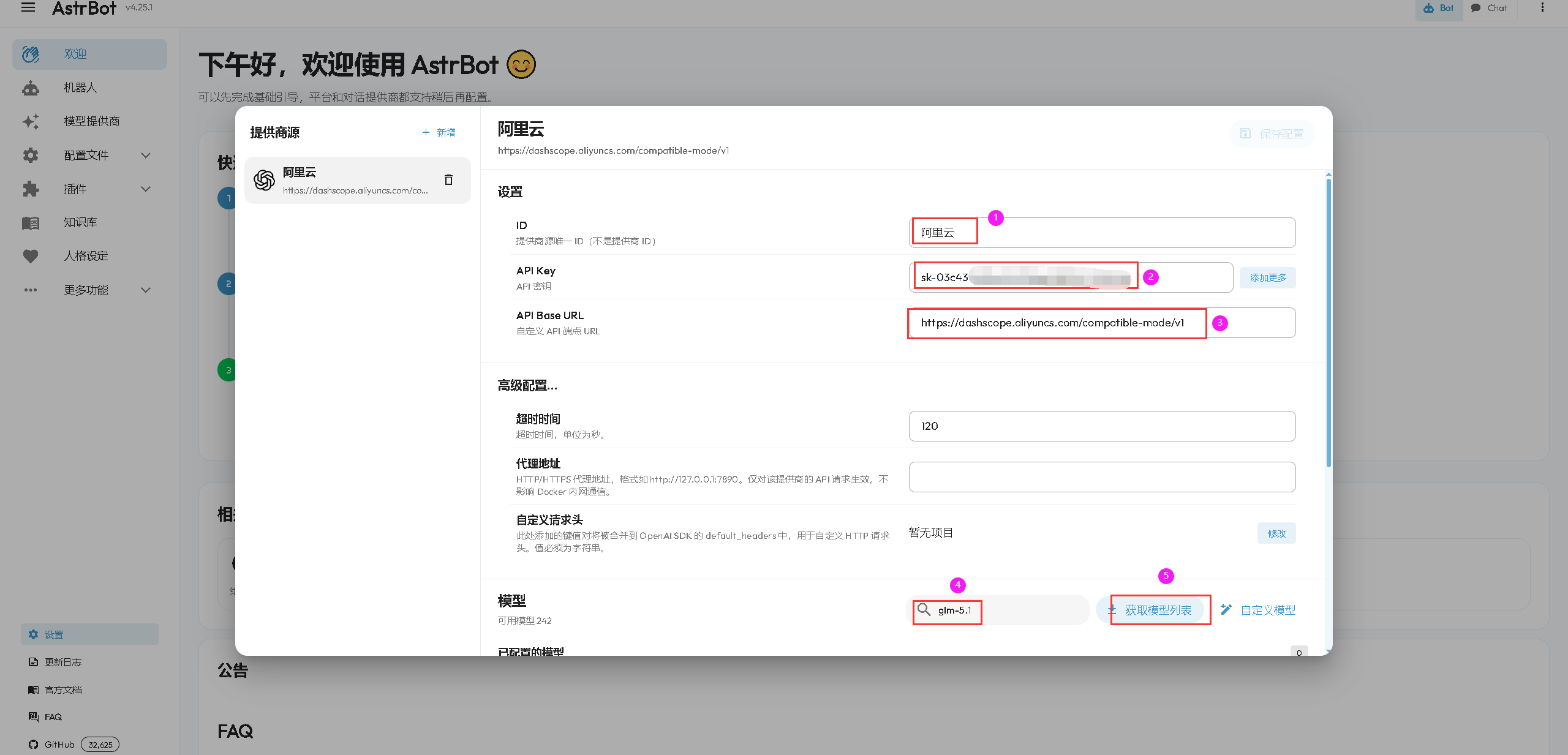Focus the 代理地址 proxy address field

(1102, 477)
